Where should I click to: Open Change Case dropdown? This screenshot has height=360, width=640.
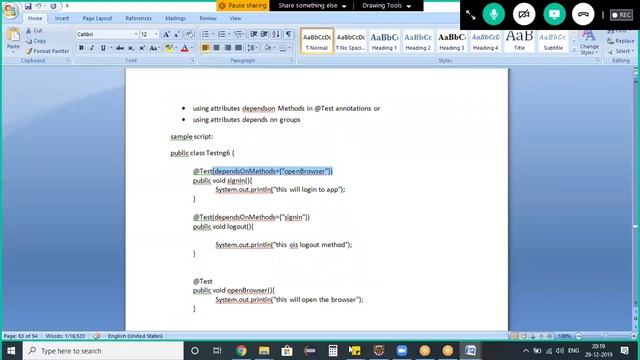[154, 48]
